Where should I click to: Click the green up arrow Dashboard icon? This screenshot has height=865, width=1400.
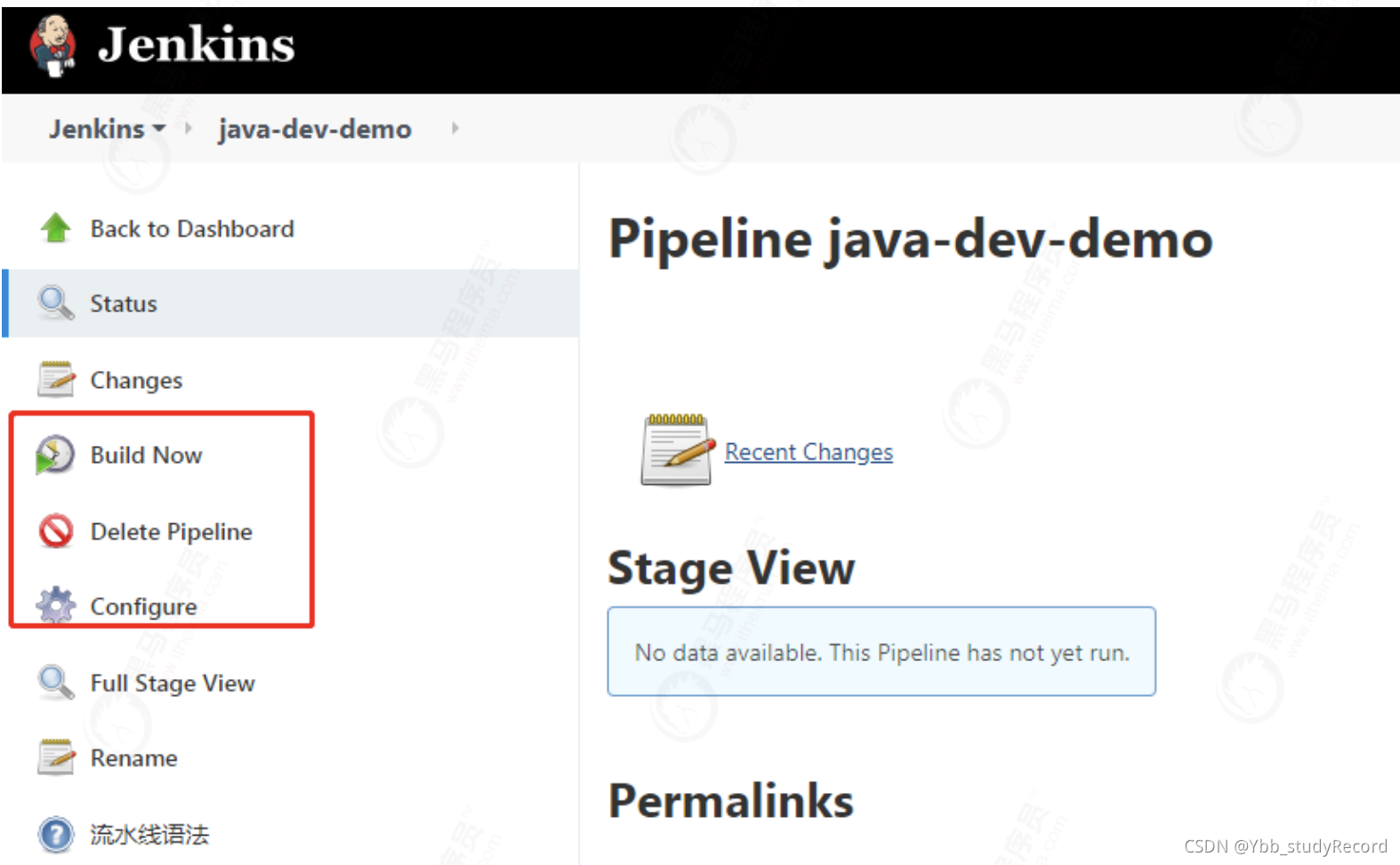[56, 228]
